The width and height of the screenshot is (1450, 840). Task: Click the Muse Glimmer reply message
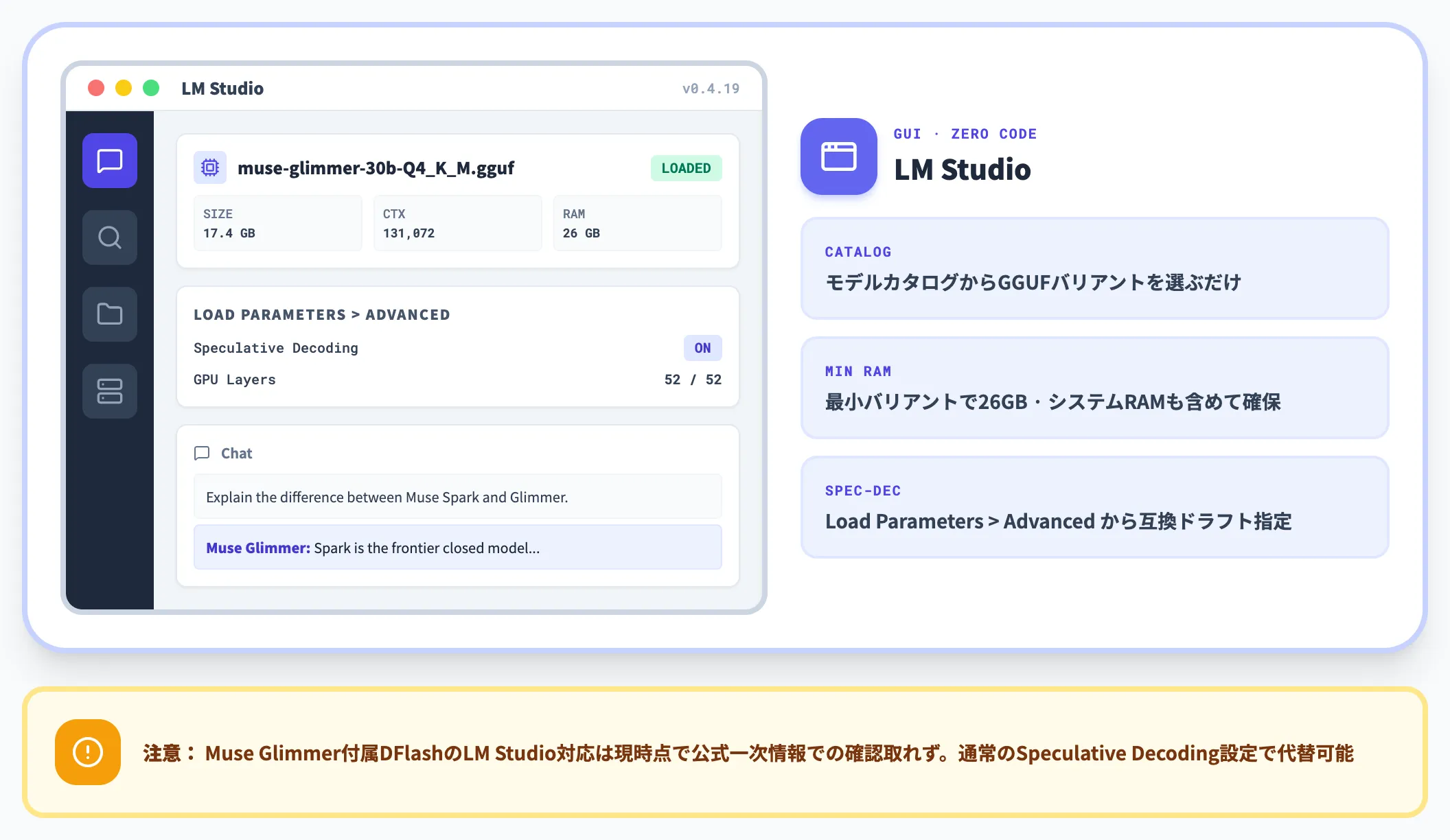[457, 548]
